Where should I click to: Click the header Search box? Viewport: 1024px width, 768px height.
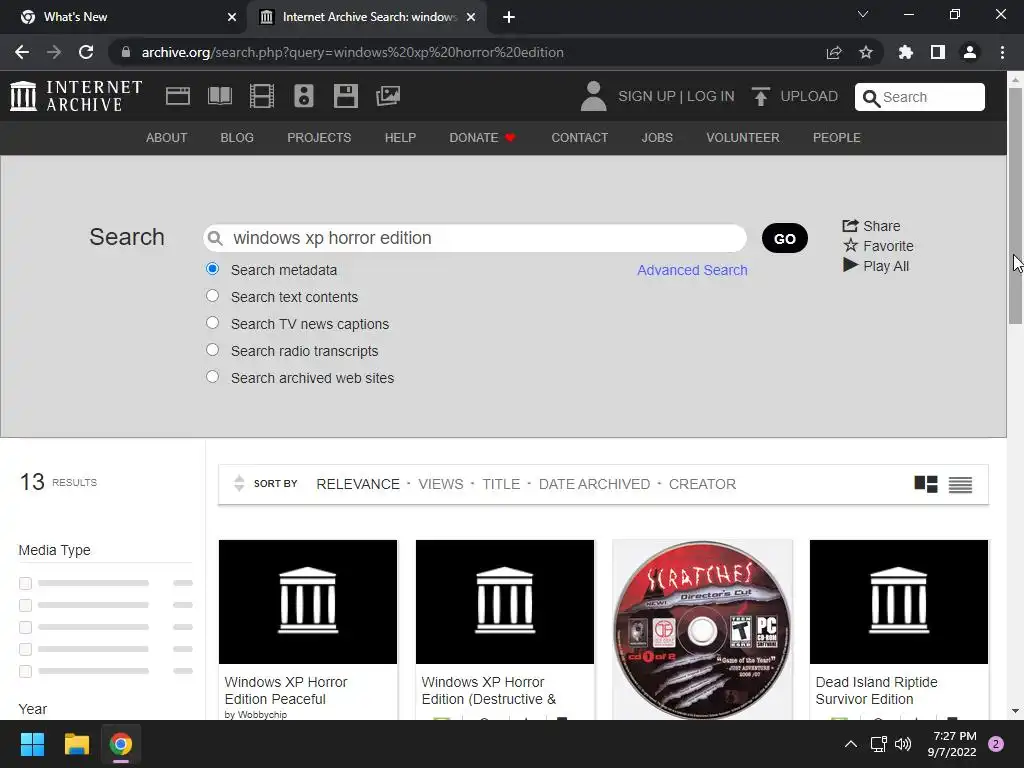920,97
